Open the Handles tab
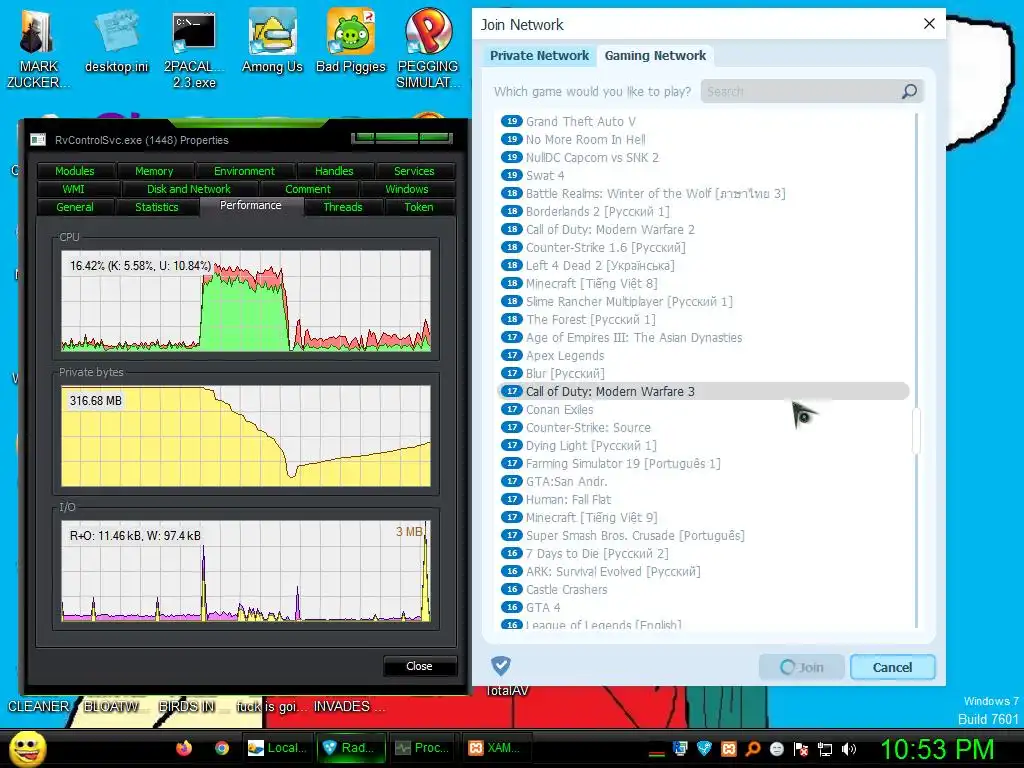 click(334, 171)
